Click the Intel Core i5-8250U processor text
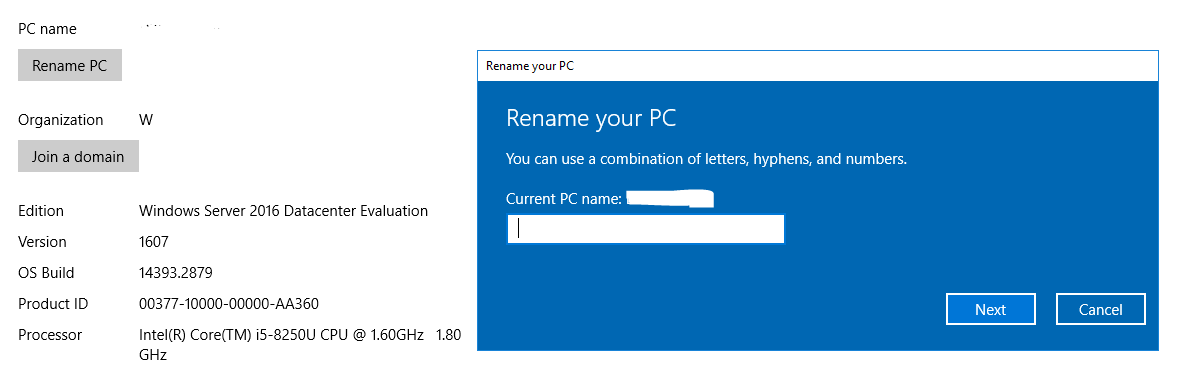 click(x=301, y=344)
